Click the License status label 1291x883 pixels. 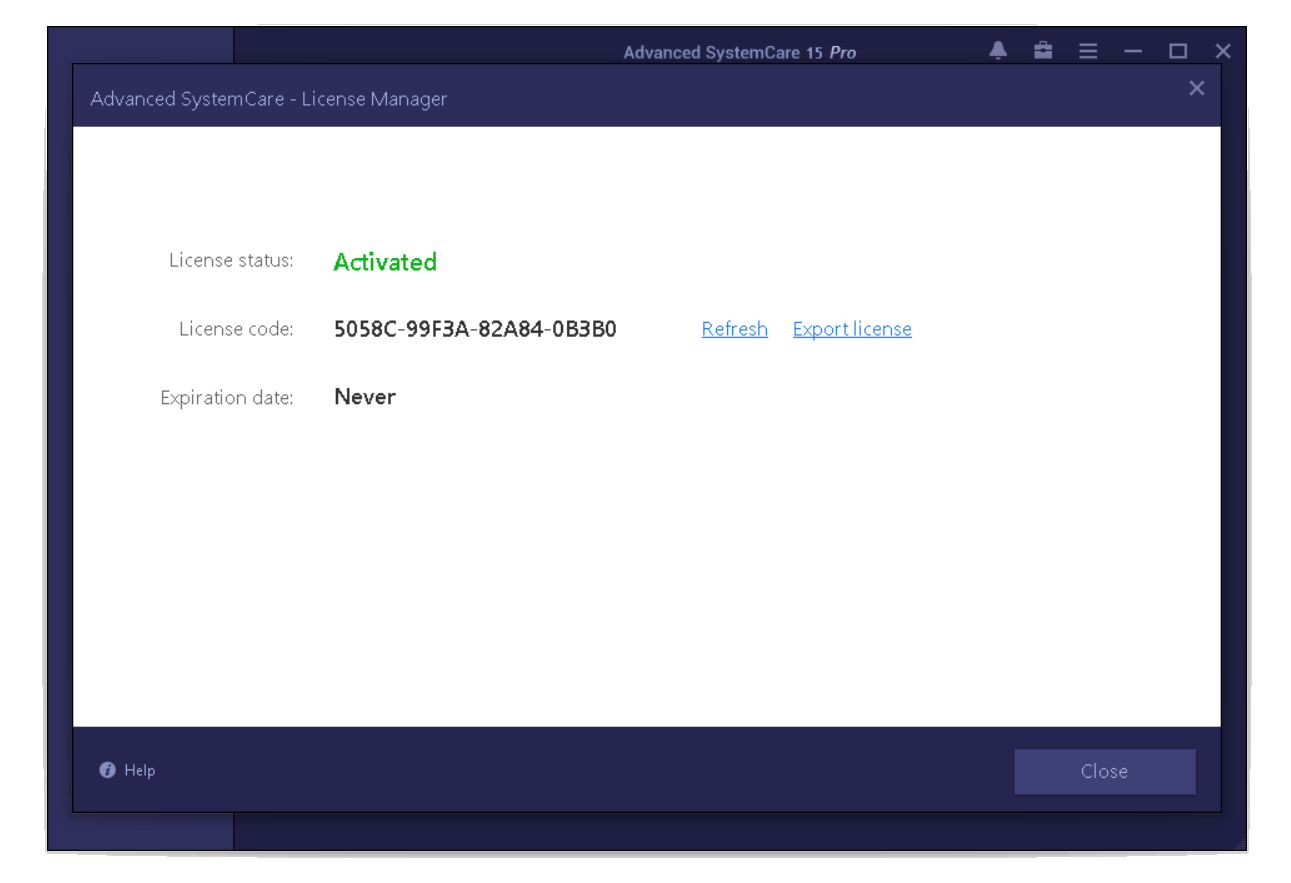pos(231,261)
